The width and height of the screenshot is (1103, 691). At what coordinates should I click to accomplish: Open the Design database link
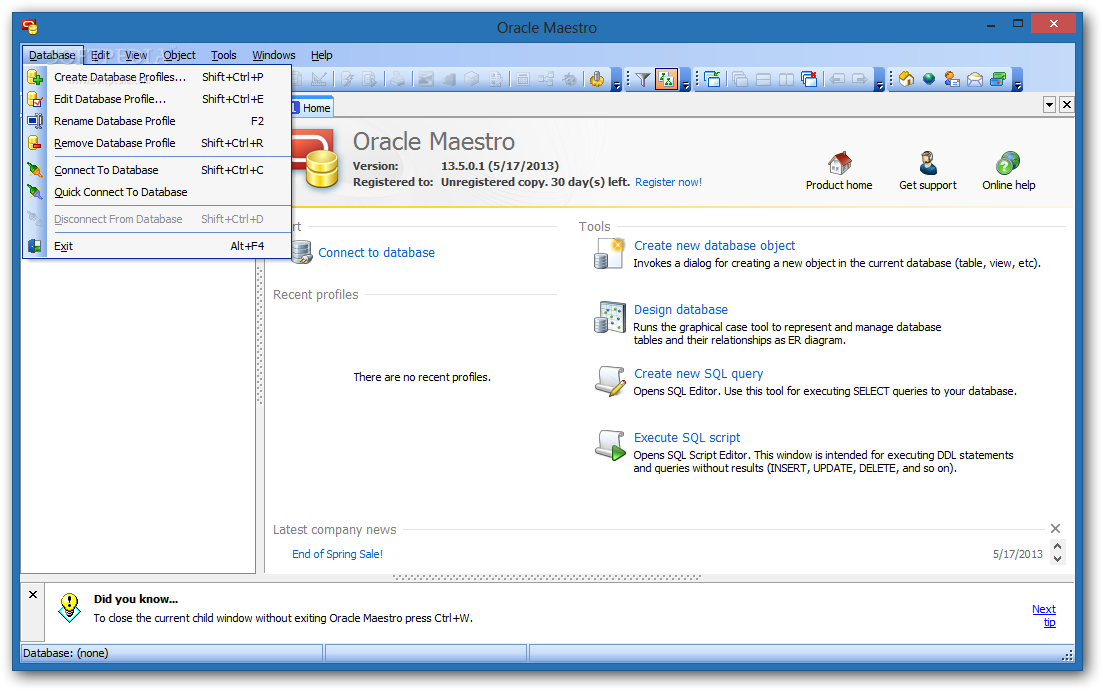tap(681, 310)
